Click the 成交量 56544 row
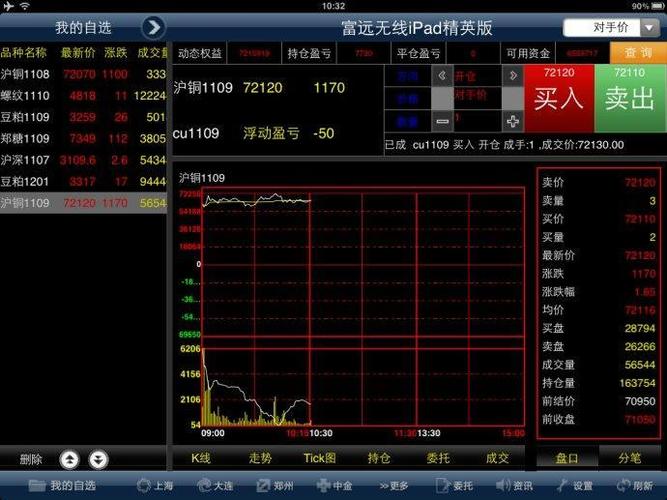This screenshot has height=500, width=667. point(599,365)
